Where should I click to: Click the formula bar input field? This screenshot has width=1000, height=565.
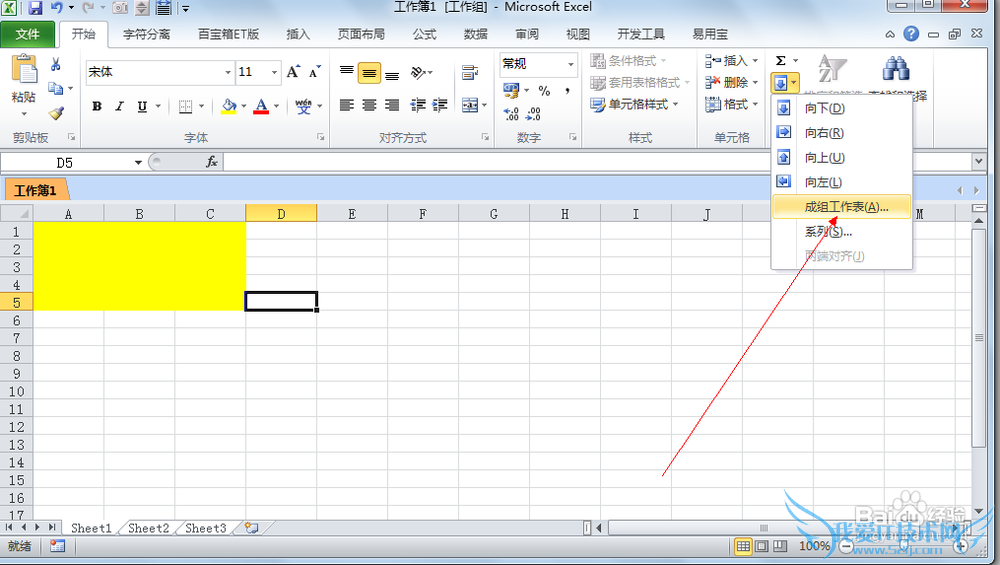(x=497, y=162)
